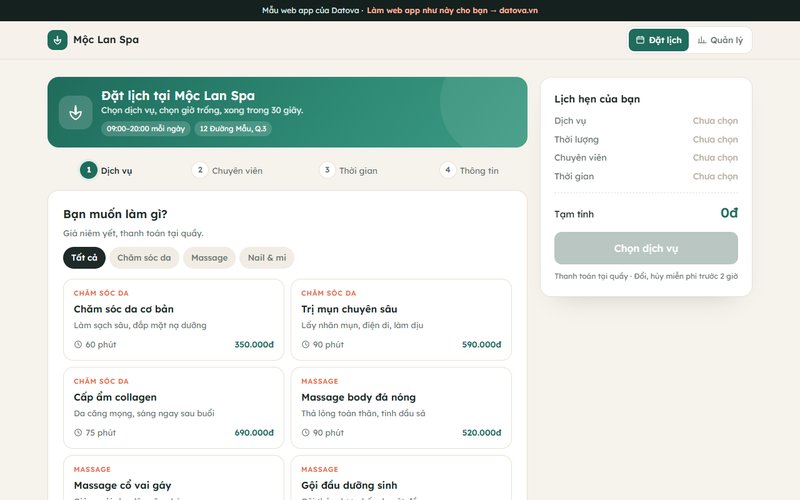The image size is (800, 500).
Task: Choose the Chăm sóc da cơ bản service
Action: [173, 320]
